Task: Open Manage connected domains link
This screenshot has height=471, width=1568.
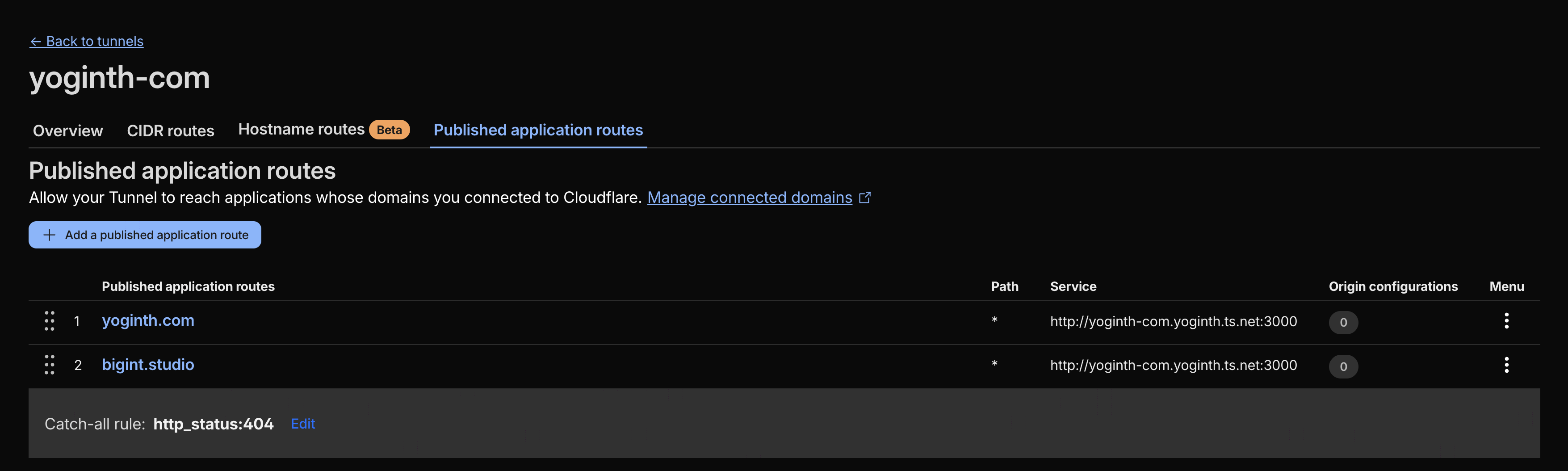Action: point(749,198)
